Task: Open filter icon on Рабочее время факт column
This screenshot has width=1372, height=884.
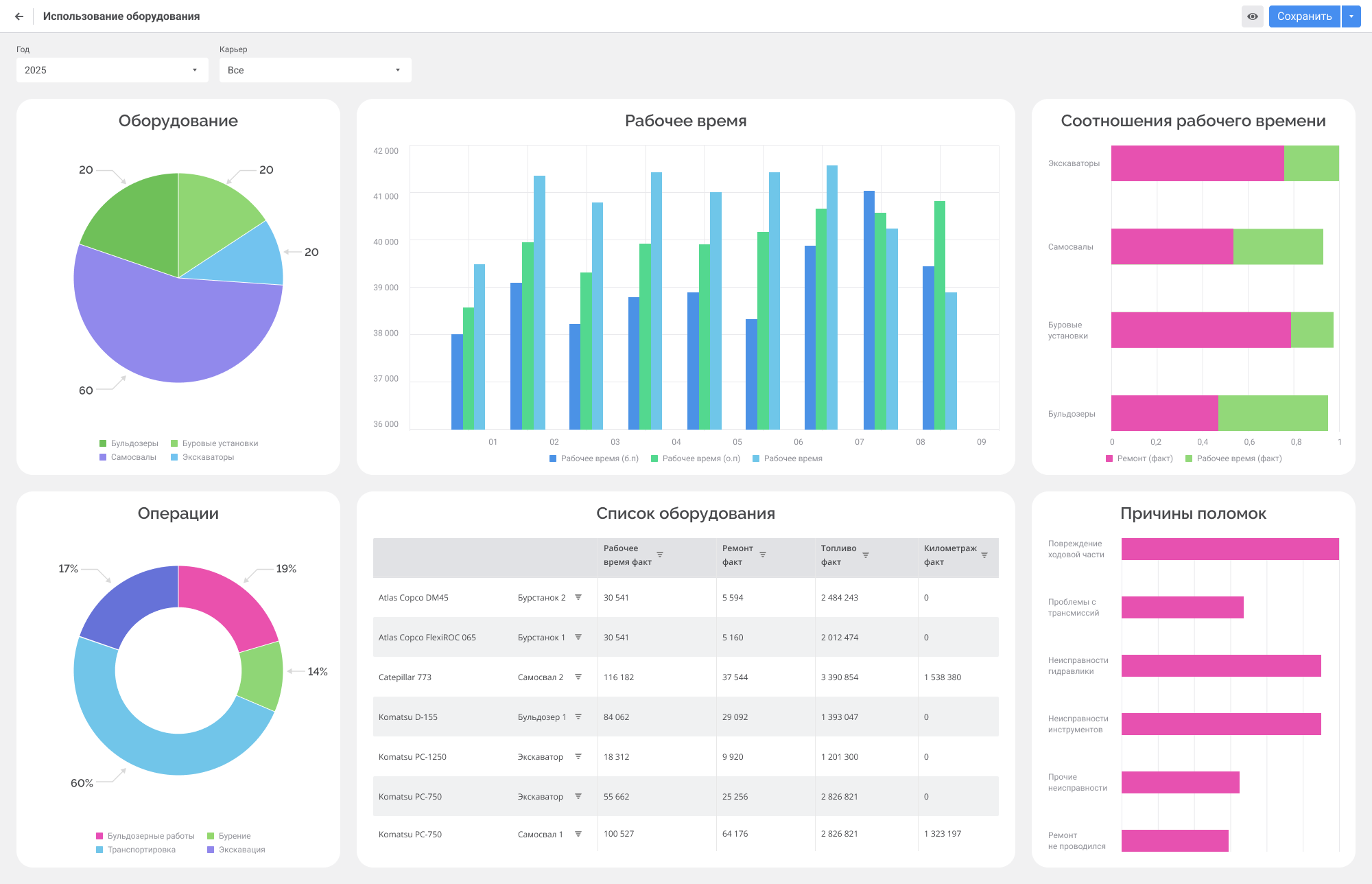Action: pos(660,555)
